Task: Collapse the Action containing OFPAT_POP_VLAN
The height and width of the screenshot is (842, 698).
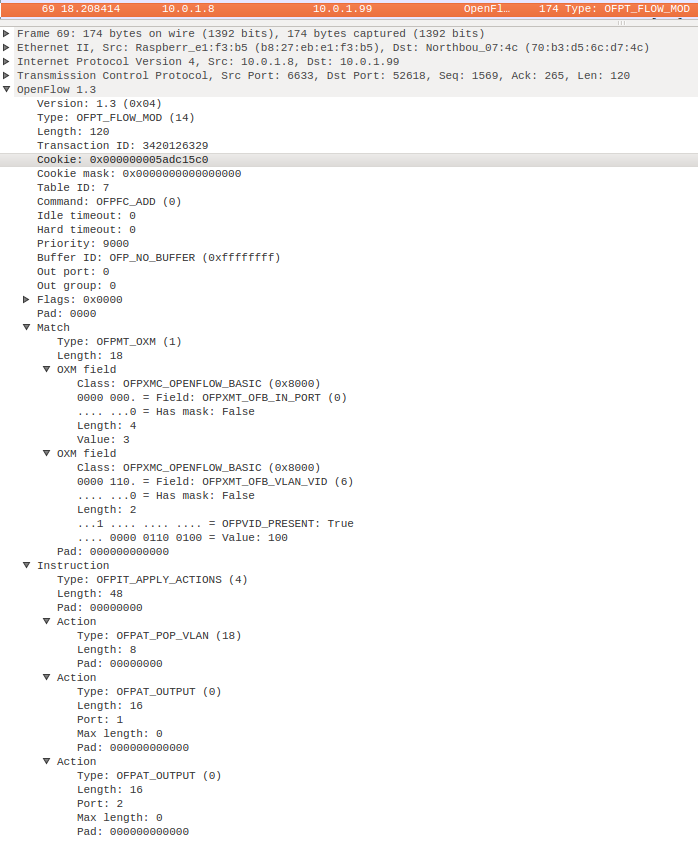Action: [47, 621]
